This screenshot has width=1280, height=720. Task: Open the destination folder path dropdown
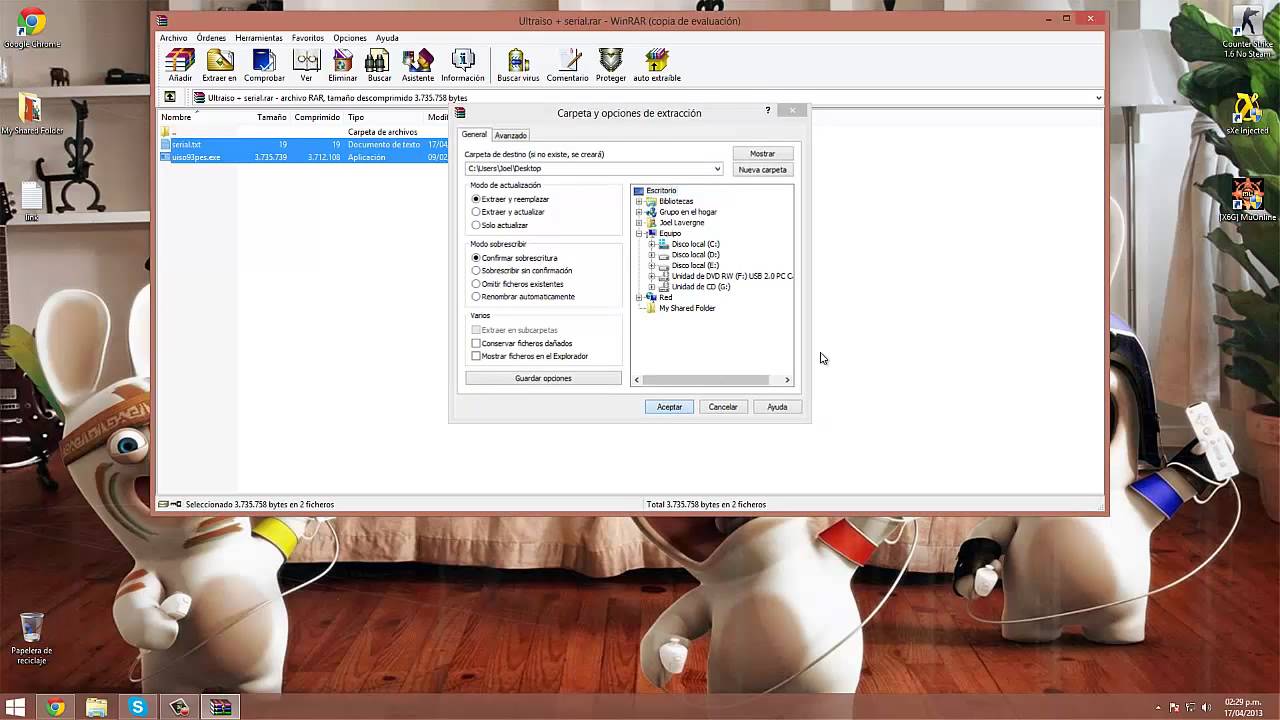pos(717,169)
